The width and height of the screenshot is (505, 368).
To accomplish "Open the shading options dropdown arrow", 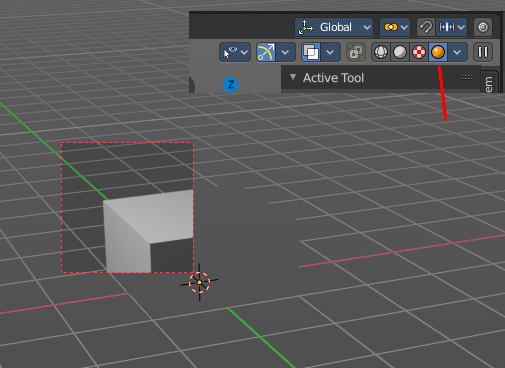I will [x=457, y=52].
